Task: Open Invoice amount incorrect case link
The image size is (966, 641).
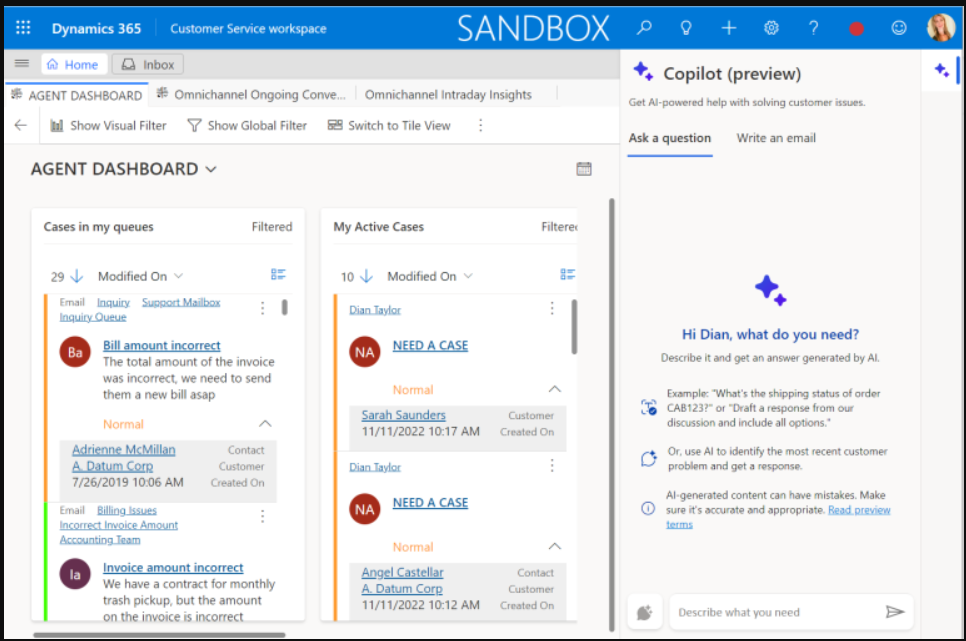Action: pyautogui.click(x=173, y=567)
